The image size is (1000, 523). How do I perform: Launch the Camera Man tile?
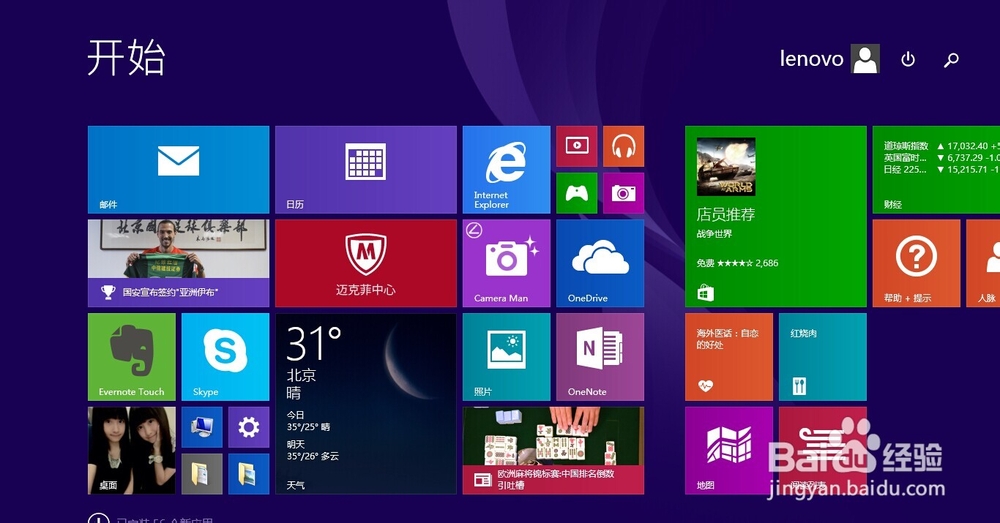point(506,263)
